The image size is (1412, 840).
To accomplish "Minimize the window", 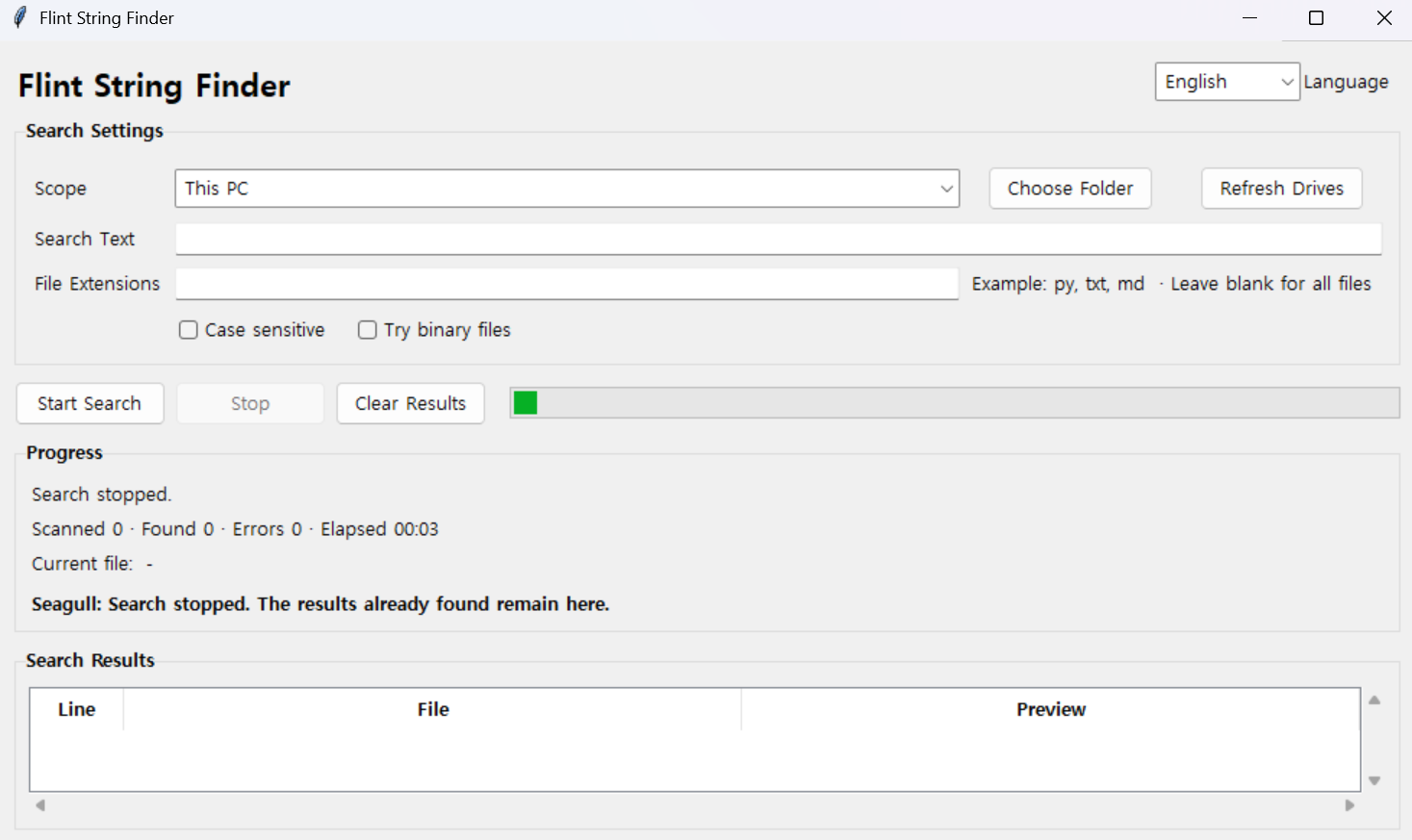I will pyautogui.click(x=1249, y=18).
